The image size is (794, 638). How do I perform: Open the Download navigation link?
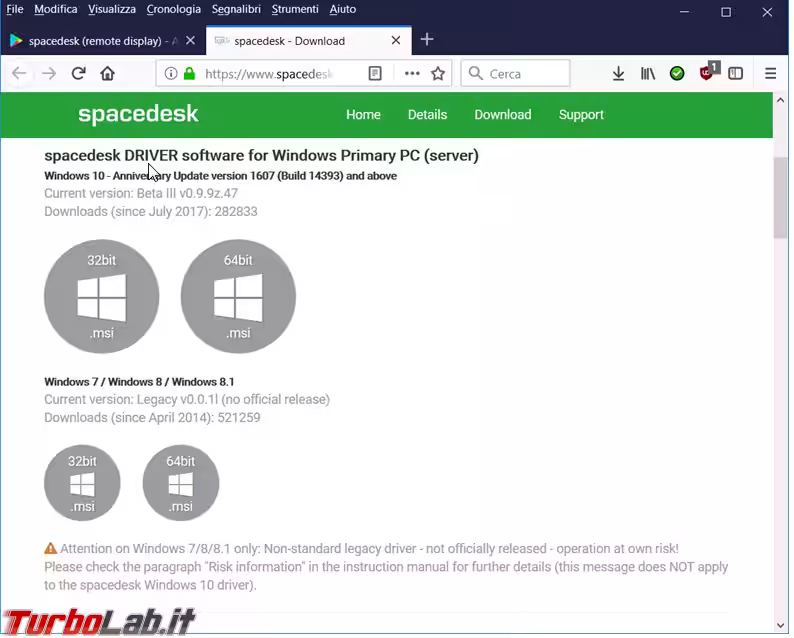[503, 115]
